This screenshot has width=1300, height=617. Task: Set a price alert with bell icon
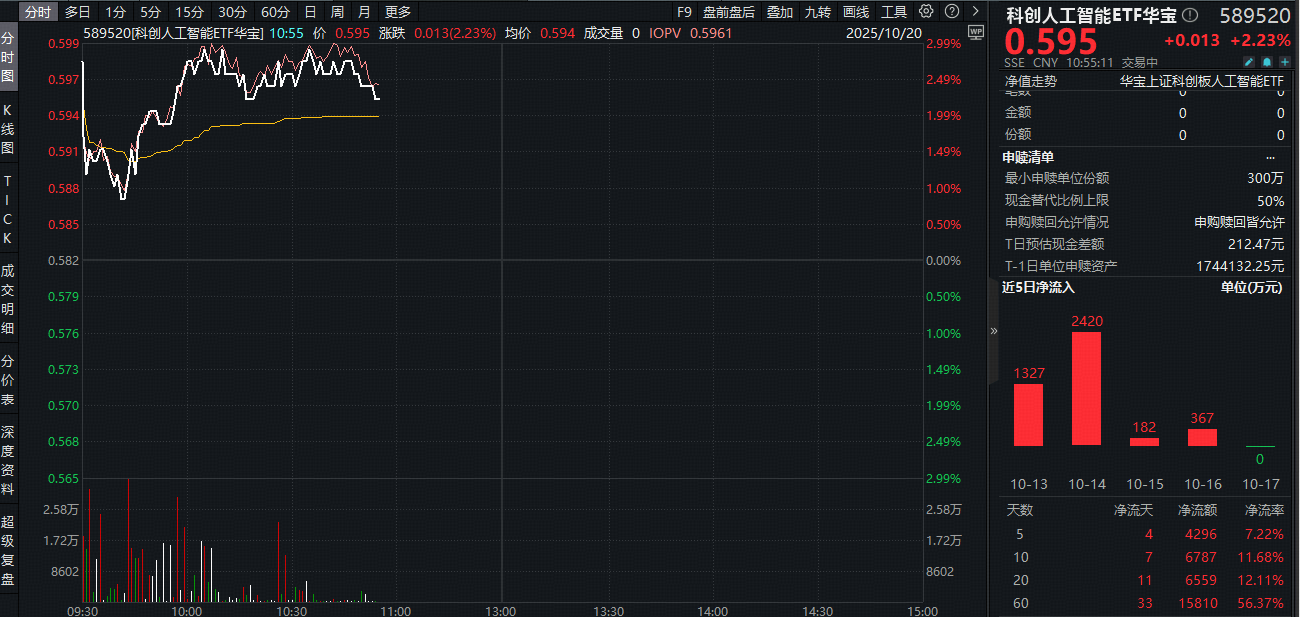[1266, 62]
